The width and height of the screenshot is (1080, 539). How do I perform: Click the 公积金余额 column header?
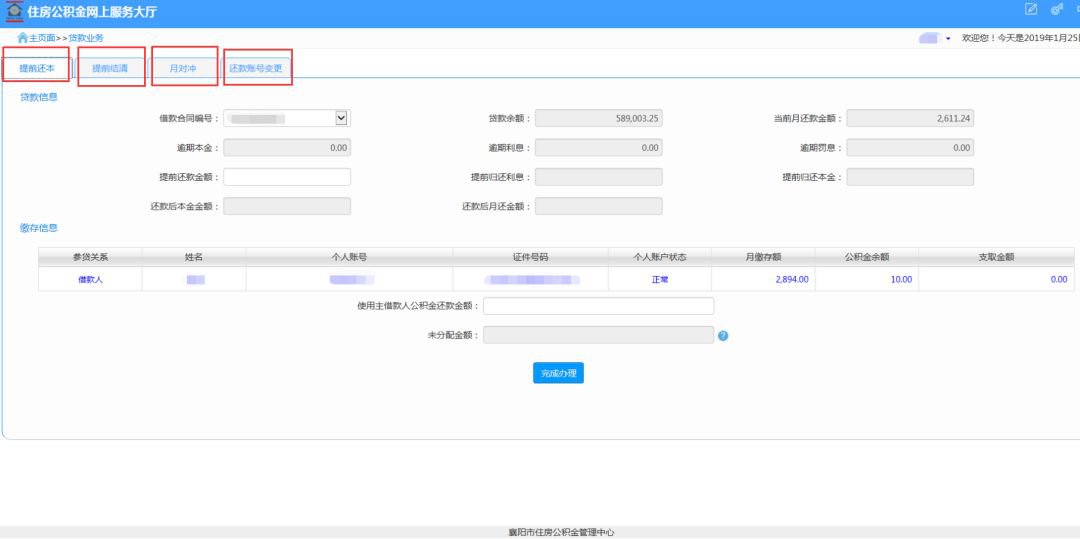(866, 257)
